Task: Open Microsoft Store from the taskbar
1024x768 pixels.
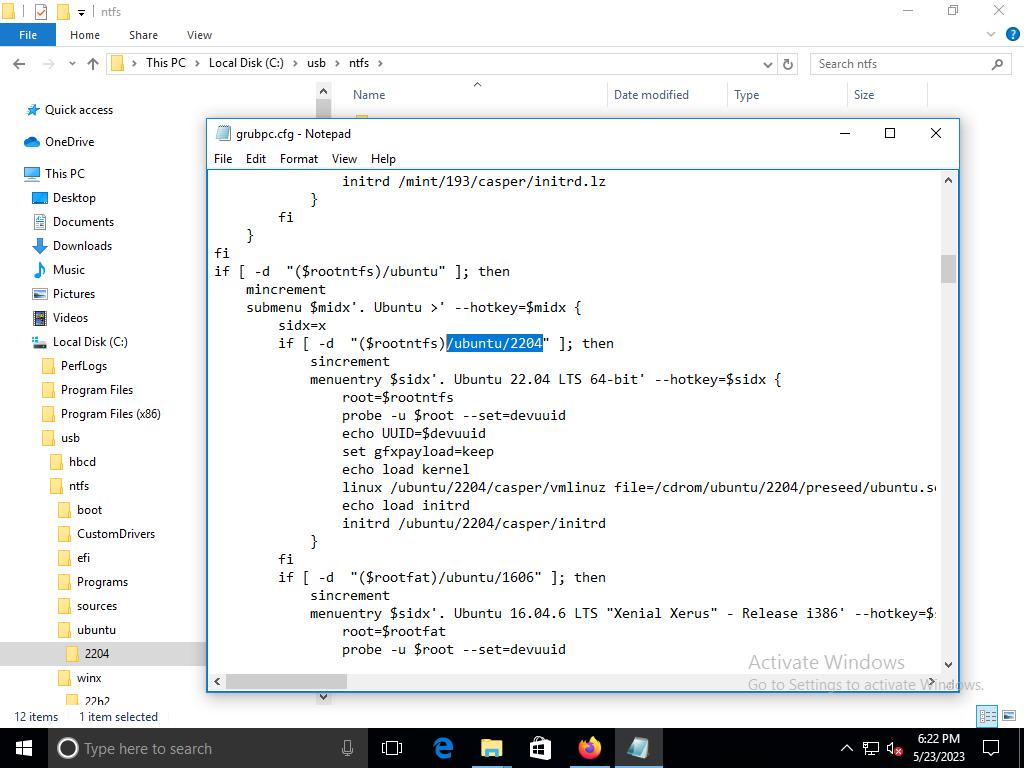Action: [540, 748]
